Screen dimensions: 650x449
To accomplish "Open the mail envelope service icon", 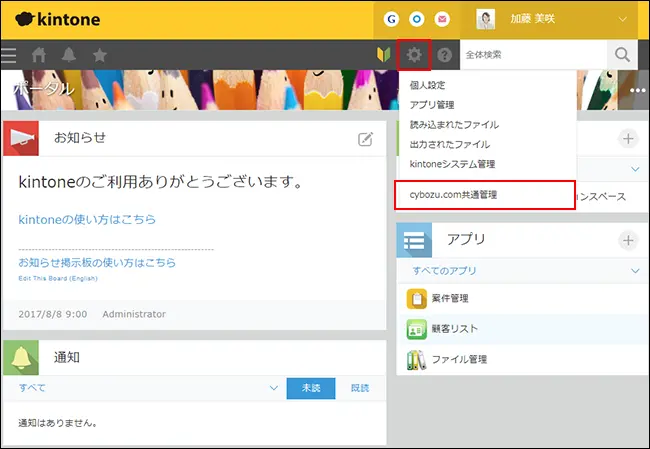I will click(442, 19).
